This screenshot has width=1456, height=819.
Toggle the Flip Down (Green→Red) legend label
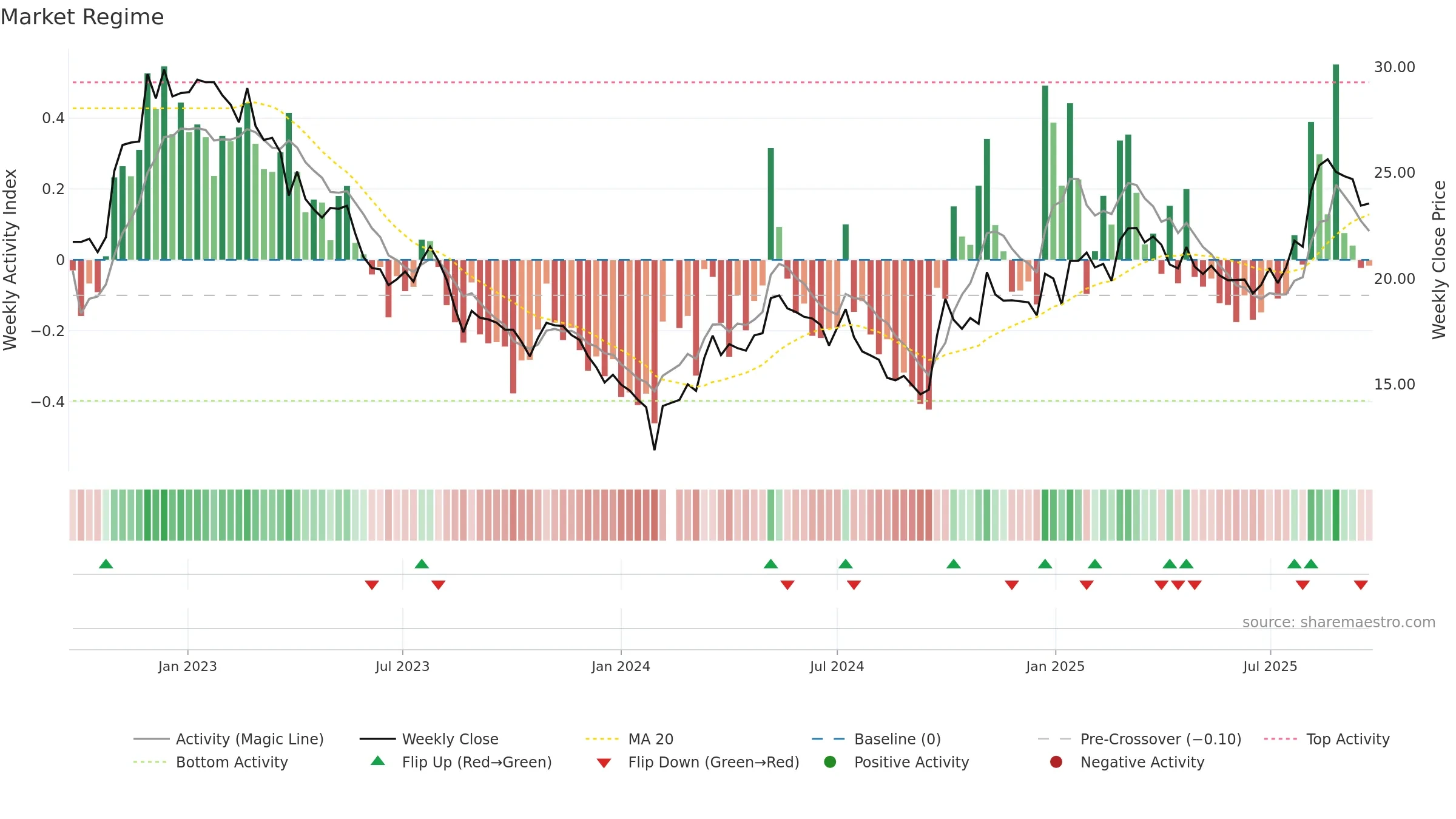(713, 762)
